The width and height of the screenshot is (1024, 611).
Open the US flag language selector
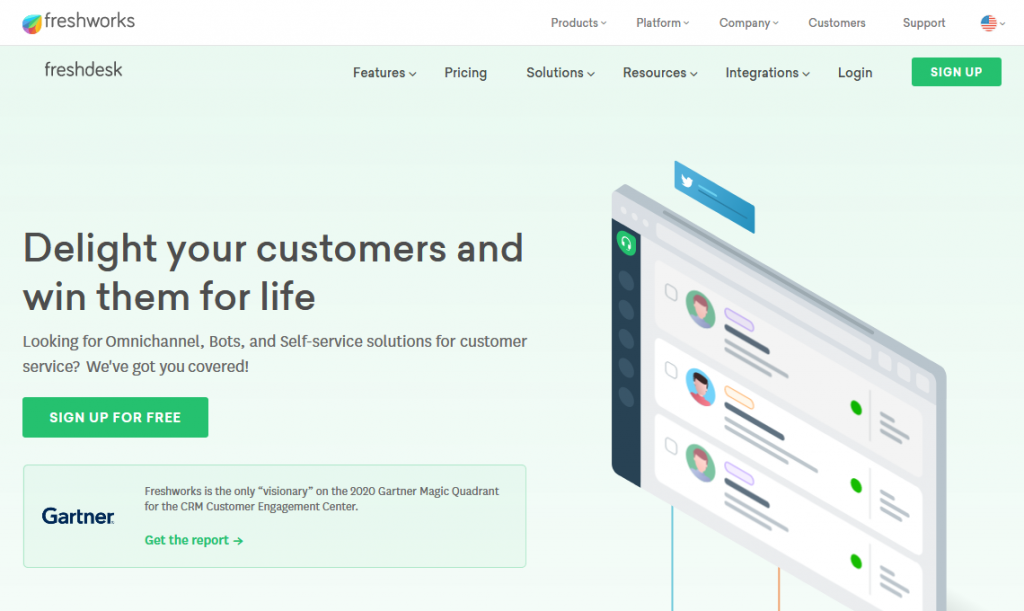pos(992,23)
